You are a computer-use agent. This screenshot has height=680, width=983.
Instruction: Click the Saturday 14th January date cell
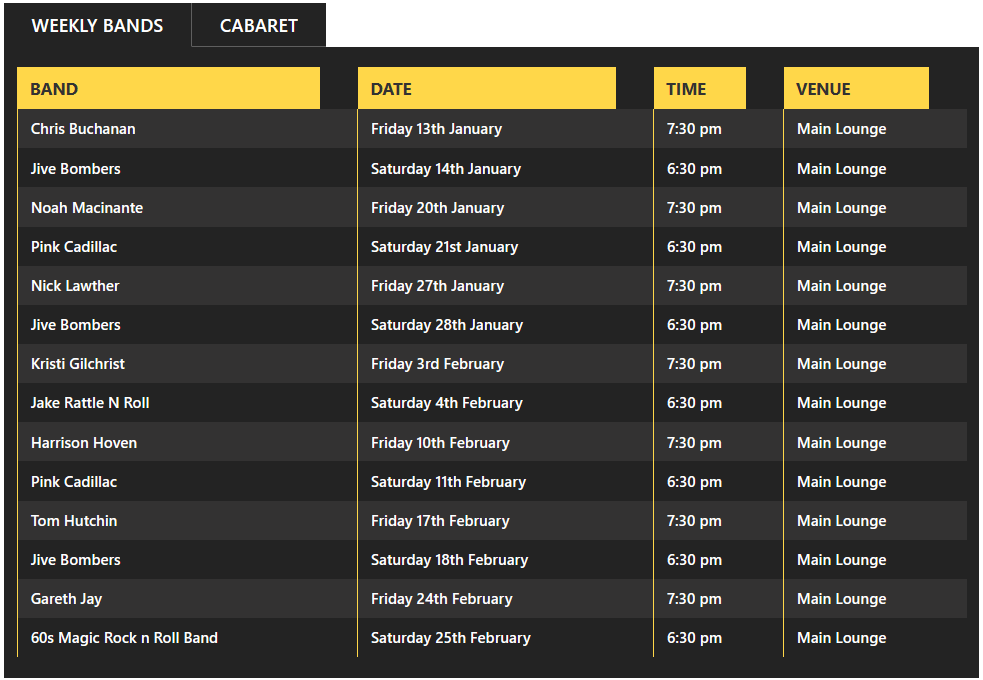point(446,169)
